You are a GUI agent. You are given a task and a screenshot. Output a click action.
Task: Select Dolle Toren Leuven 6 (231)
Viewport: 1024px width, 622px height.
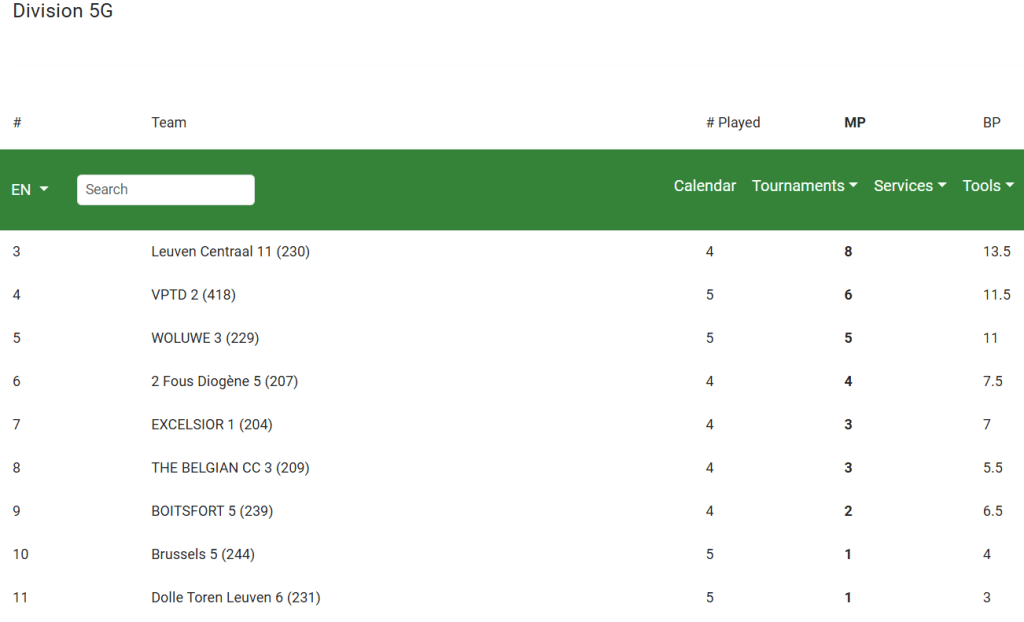tap(235, 598)
